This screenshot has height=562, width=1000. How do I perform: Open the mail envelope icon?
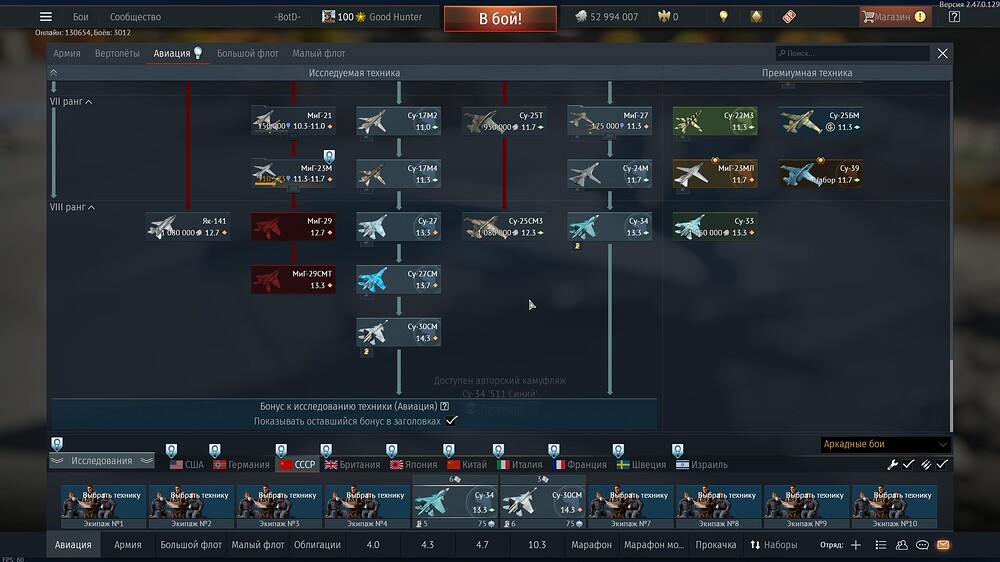tap(943, 545)
